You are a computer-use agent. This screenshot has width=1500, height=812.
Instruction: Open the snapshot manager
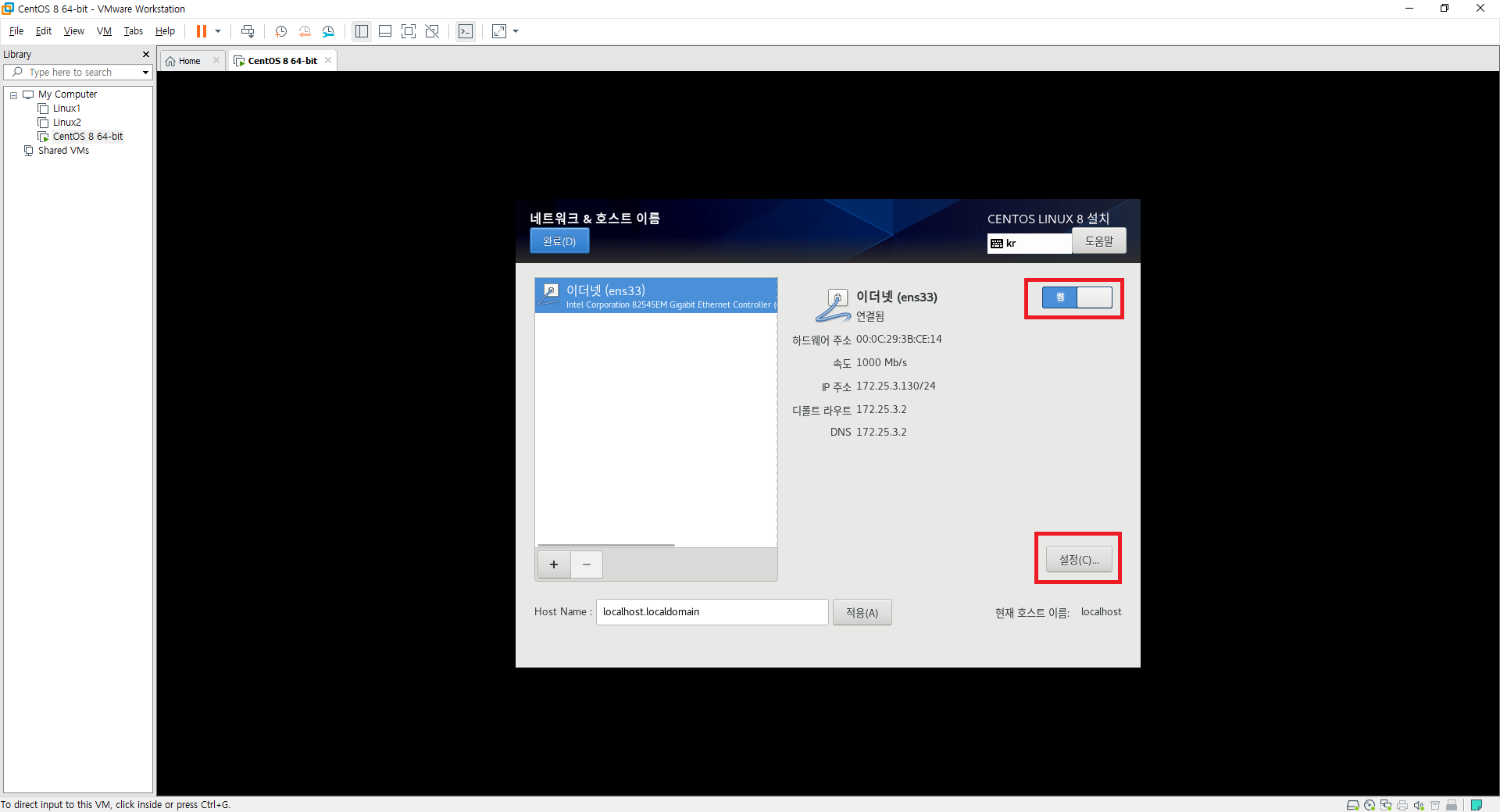click(328, 31)
